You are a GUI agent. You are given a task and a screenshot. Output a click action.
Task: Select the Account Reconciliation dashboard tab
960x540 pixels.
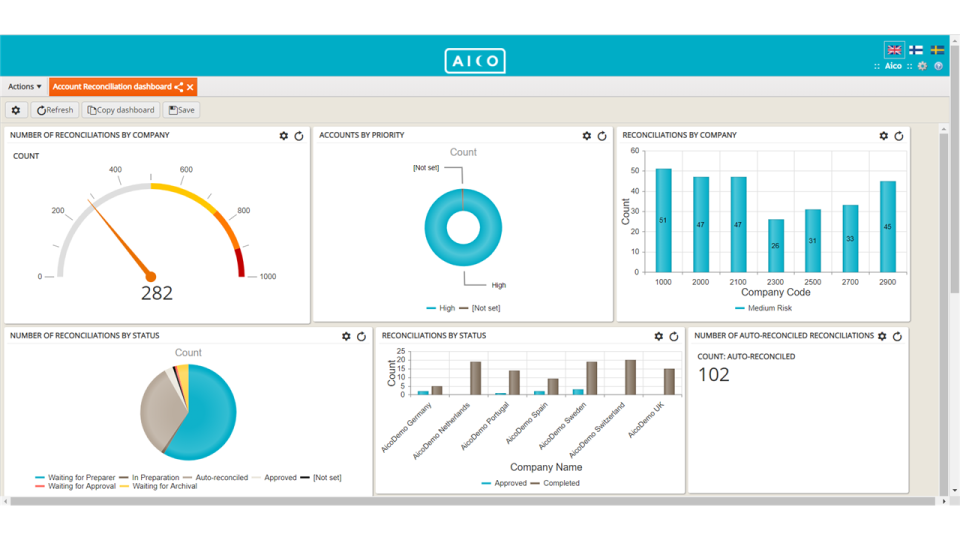[x=111, y=87]
